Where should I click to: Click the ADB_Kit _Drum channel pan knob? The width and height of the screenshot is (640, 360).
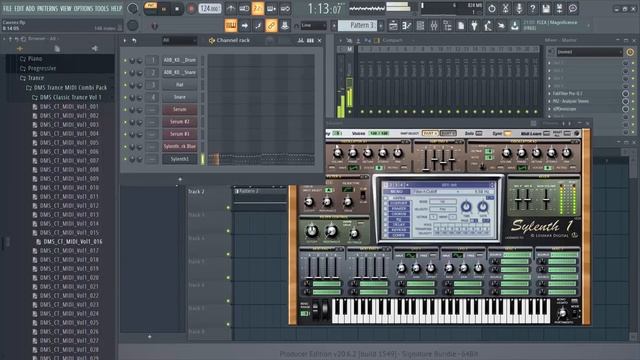[132, 60]
